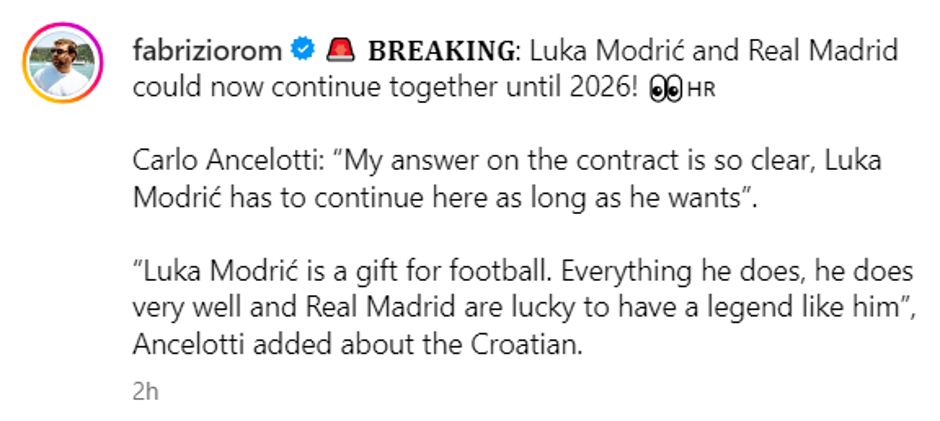Screen dimensions: 940x421
Task: Click the red siren emoji
Action: click(x=340, y=48)
